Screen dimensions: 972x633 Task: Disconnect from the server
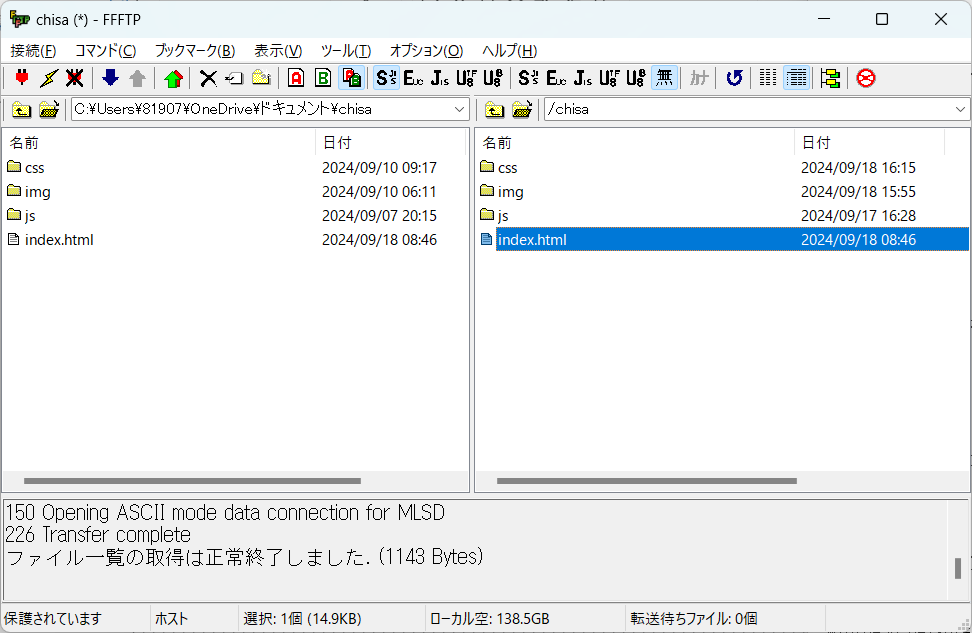point(73,77)
